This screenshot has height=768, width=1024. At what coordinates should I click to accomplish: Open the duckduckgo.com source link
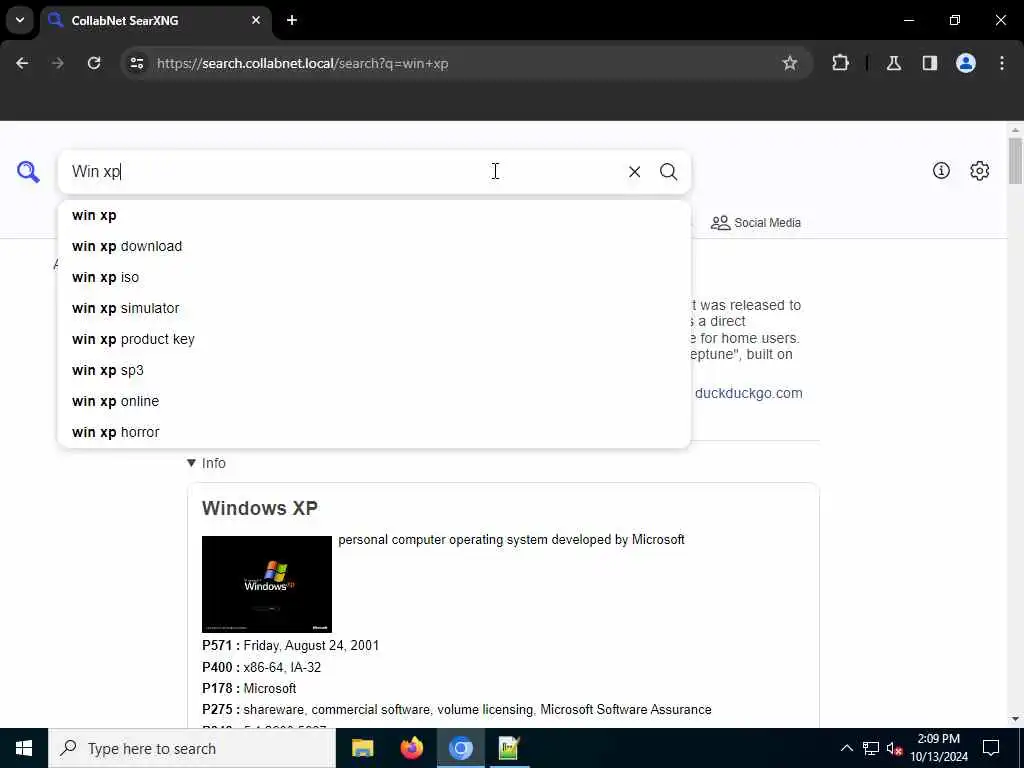click(x=748, y=393)
